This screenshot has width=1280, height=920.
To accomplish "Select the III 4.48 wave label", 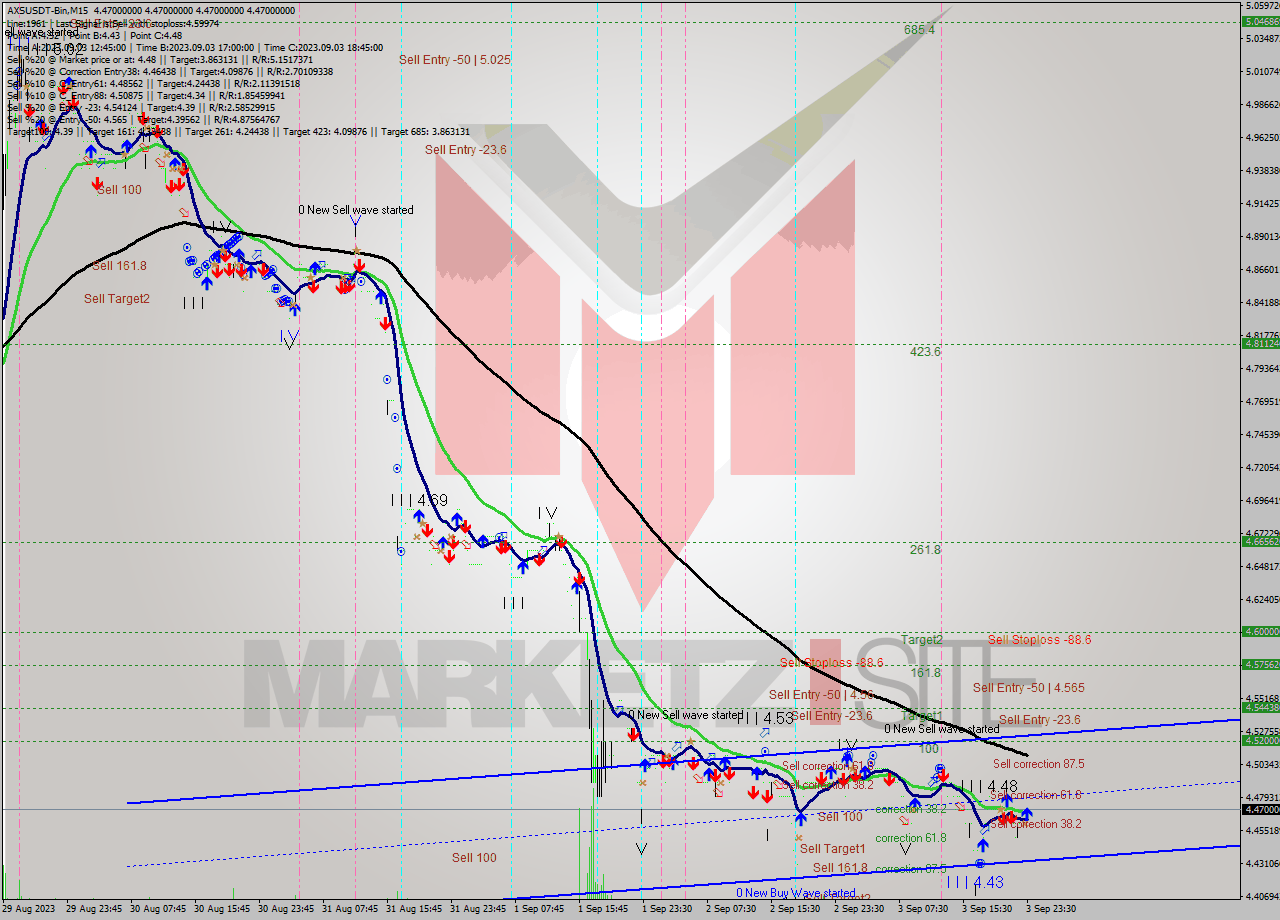I will tap(989, 786).
